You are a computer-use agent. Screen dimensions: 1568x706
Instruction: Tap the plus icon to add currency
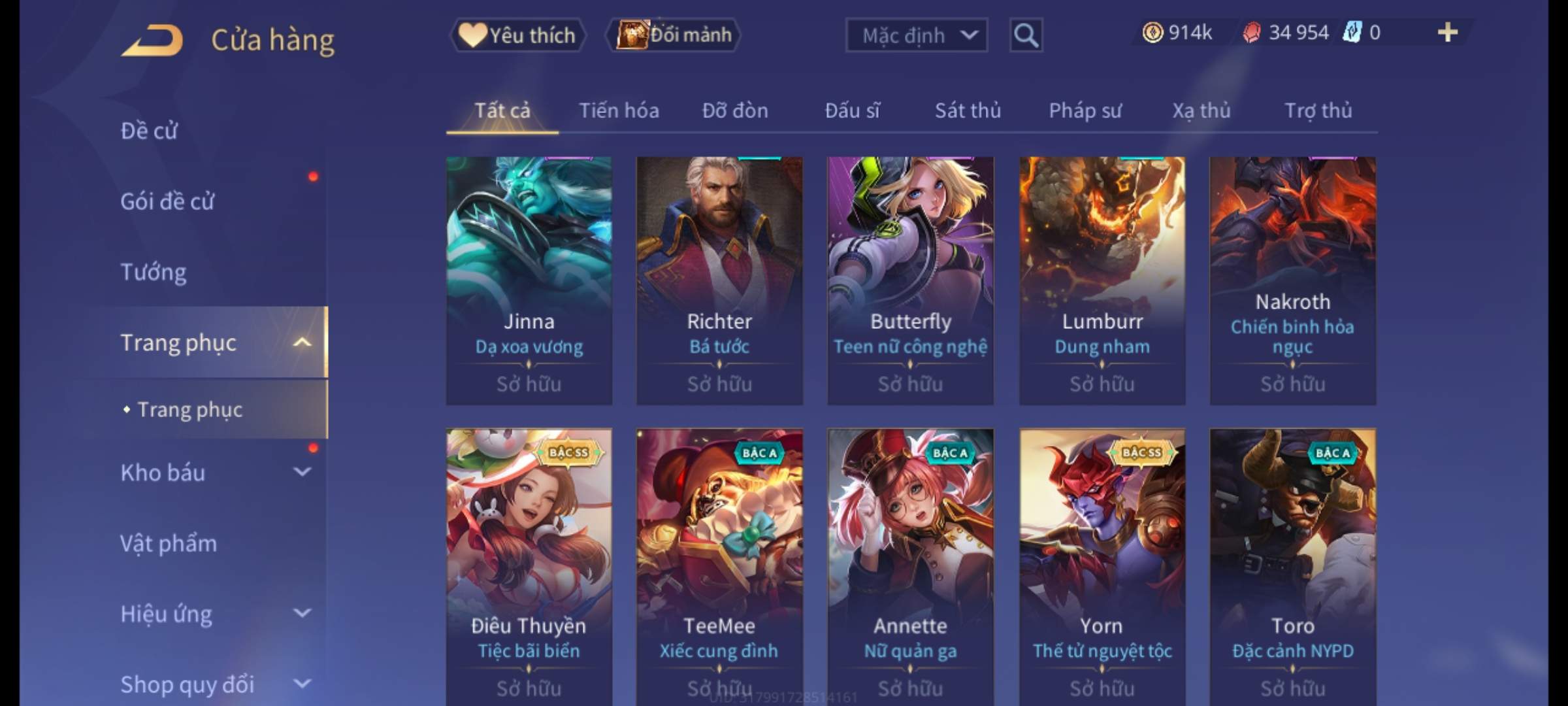point(1448,32)
